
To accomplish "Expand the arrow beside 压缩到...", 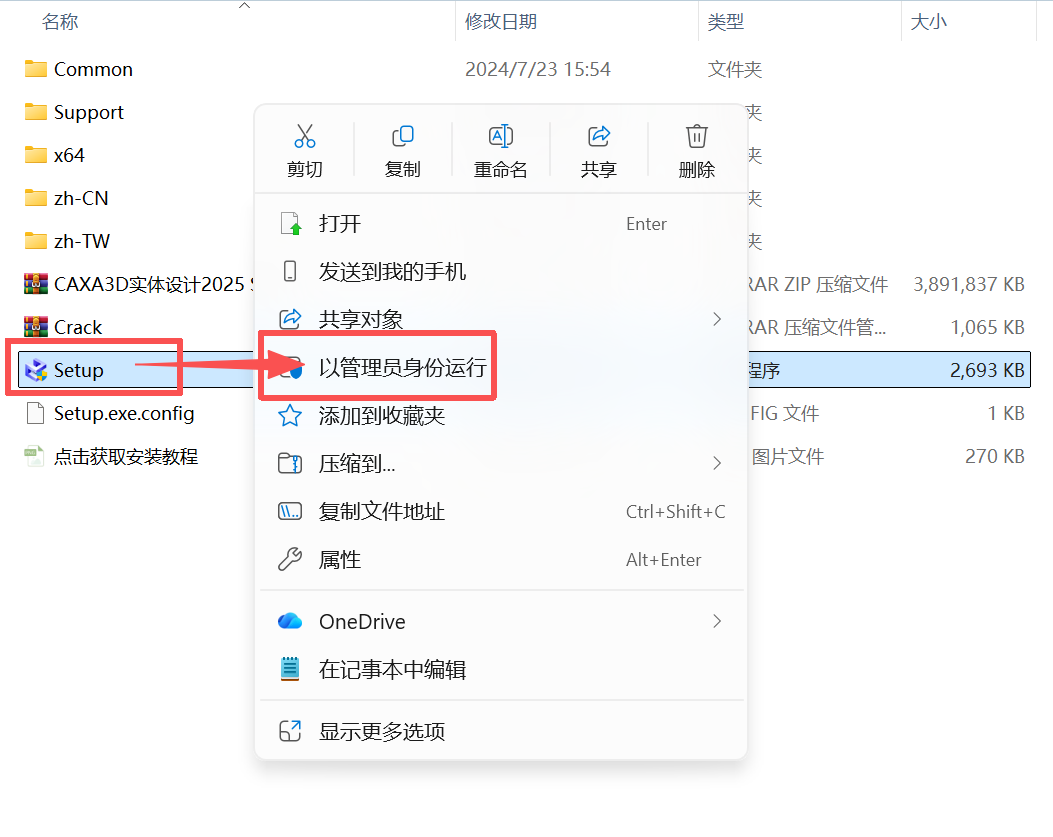I will 717,464.
